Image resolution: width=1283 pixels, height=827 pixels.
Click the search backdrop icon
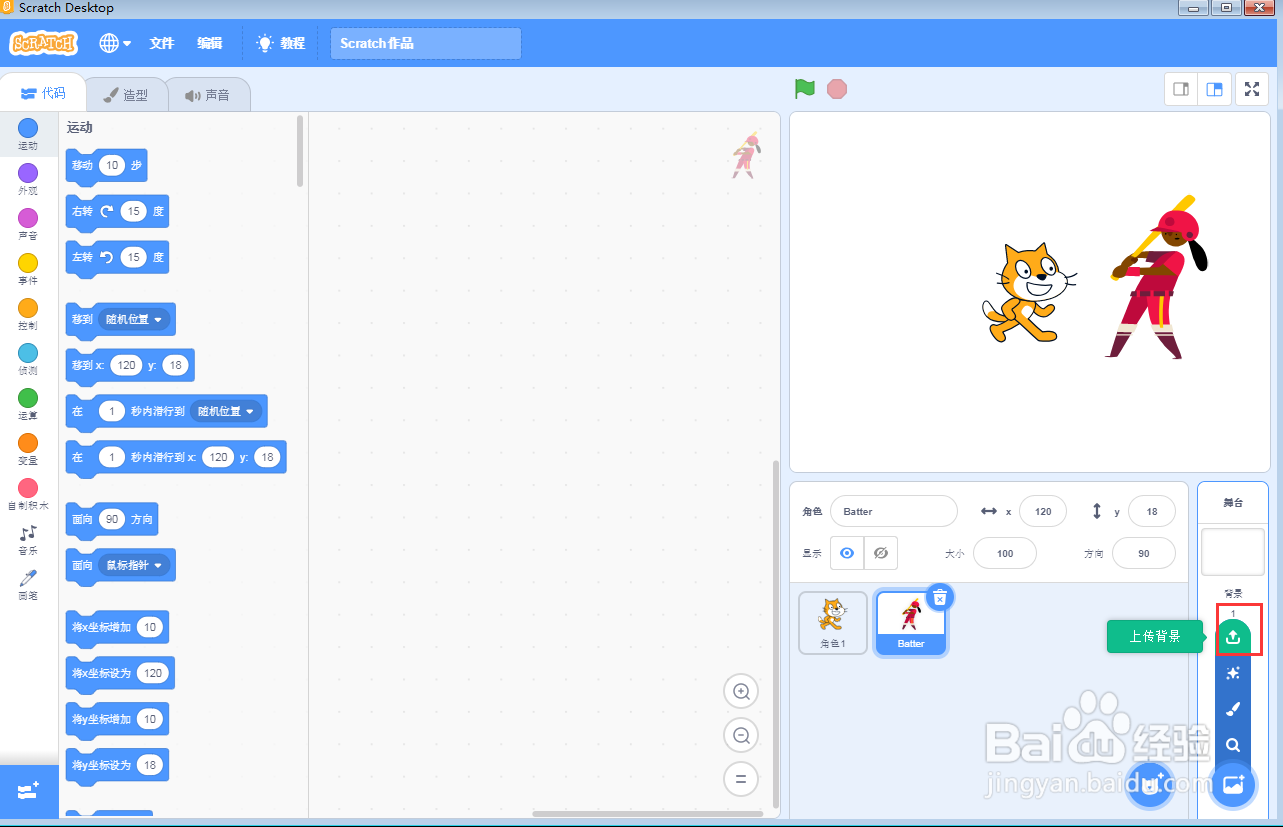(x=1233, y=745)
